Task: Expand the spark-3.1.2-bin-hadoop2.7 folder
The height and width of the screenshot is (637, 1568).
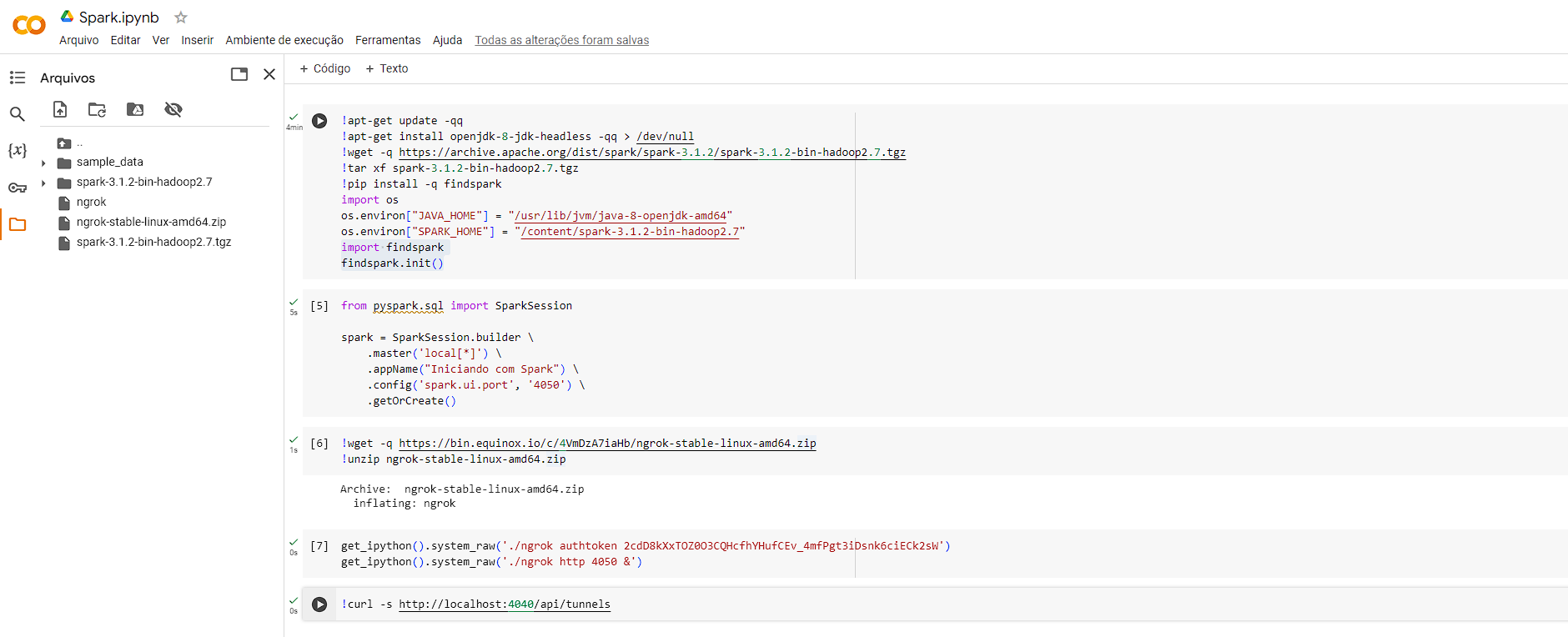Action: tap(43, 183)
